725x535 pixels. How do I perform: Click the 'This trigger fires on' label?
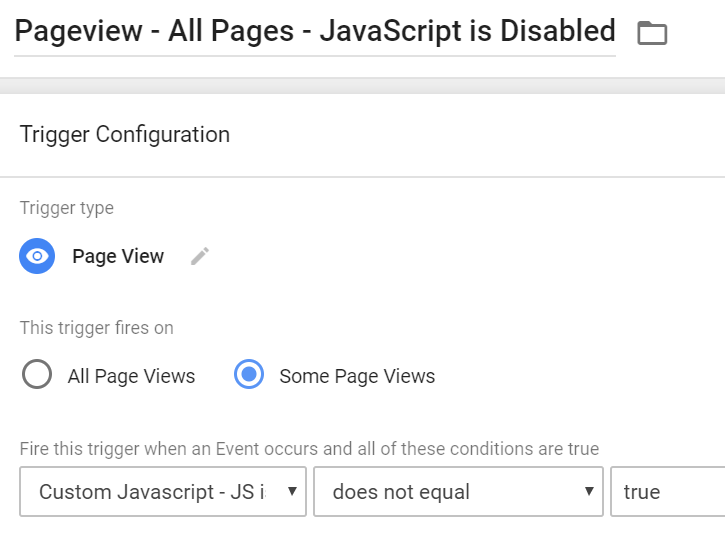96,327
